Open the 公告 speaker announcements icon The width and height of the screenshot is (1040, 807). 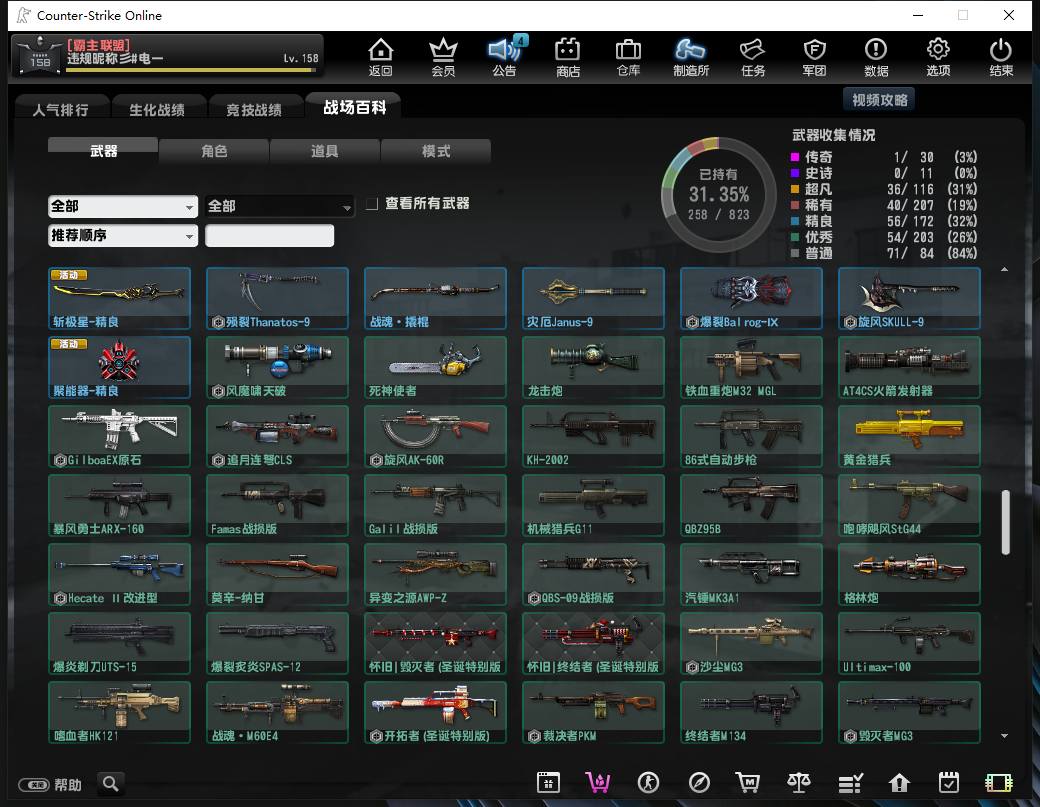pos(505,56)
